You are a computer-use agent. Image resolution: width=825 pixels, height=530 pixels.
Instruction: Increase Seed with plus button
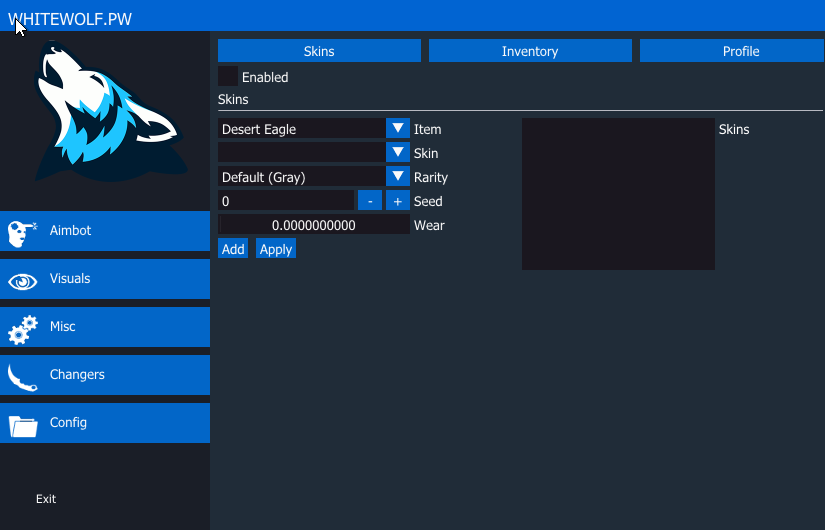click(397, 201)
